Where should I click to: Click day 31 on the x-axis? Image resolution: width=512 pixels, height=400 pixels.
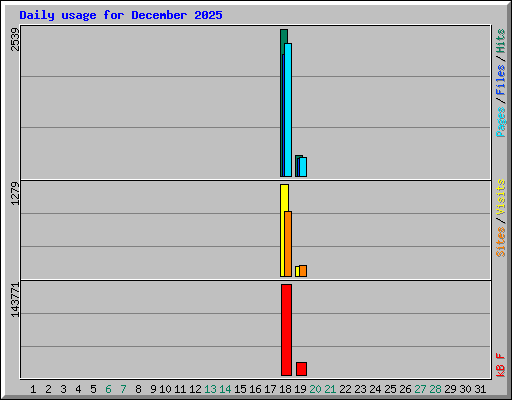tap(480, 389)
